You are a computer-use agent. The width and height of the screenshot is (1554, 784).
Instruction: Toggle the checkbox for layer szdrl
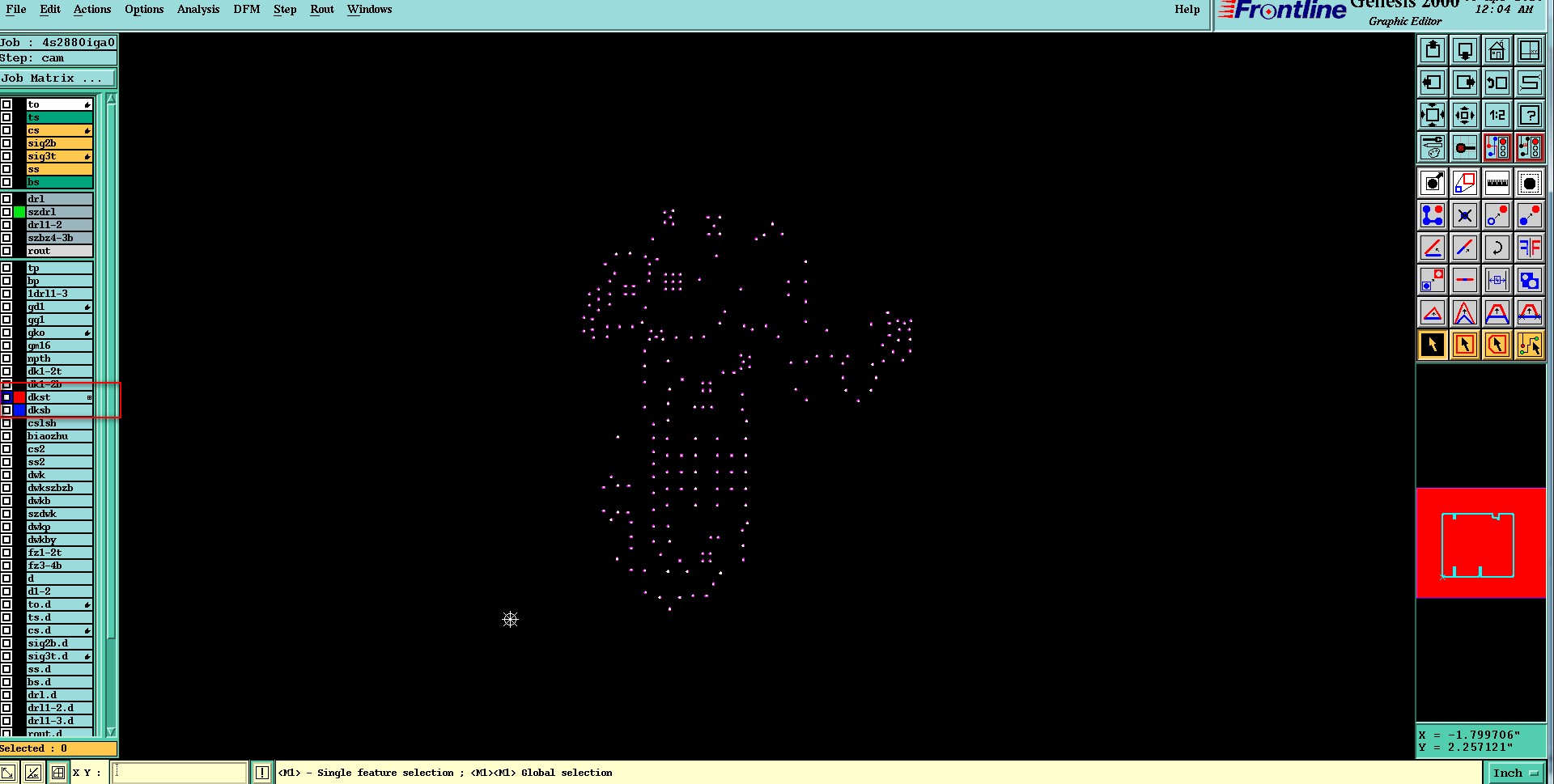pos(6,212)
